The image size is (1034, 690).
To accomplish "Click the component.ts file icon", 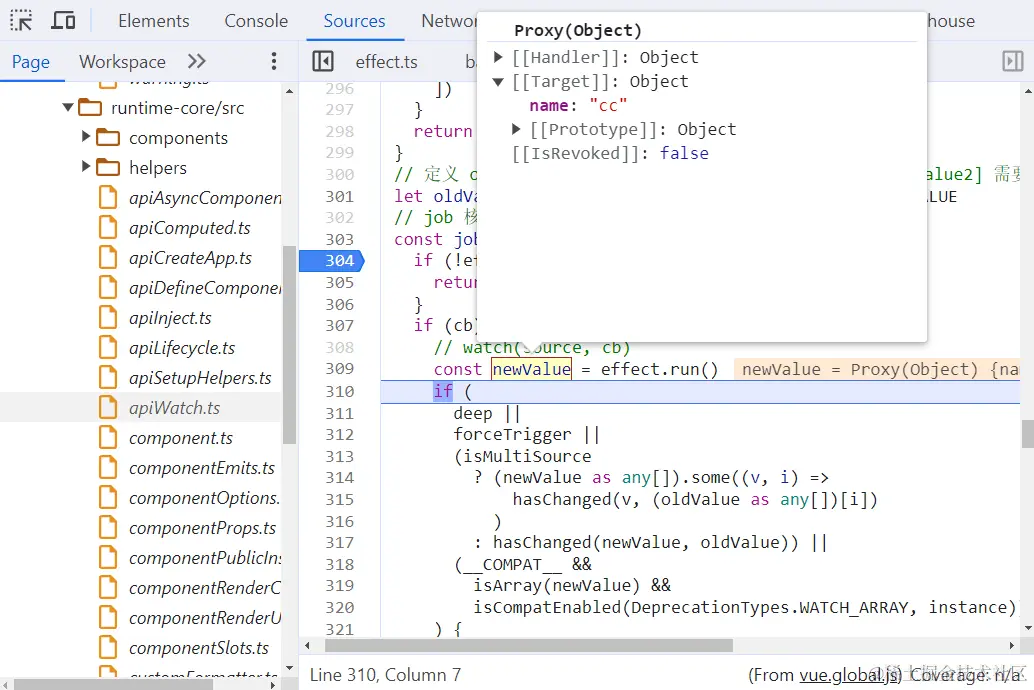I will [107, 437].
